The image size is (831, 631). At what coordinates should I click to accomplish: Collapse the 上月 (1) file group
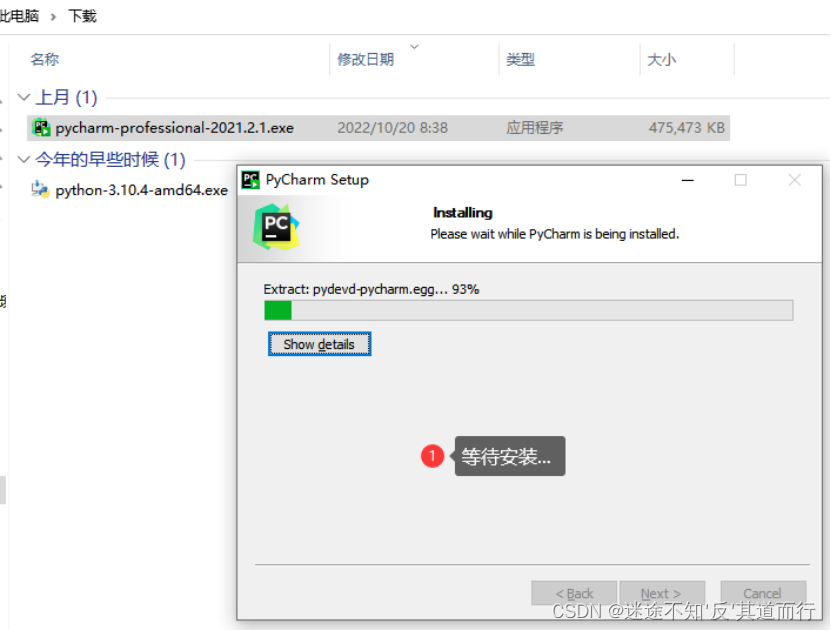click(23, 97)
